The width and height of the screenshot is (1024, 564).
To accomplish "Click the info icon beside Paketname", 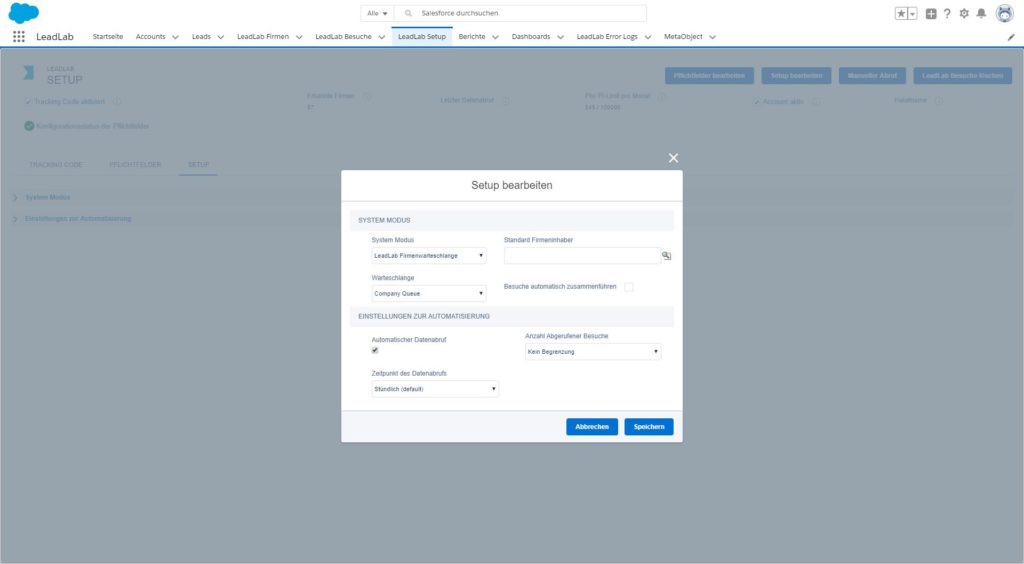I will [938, 101].
